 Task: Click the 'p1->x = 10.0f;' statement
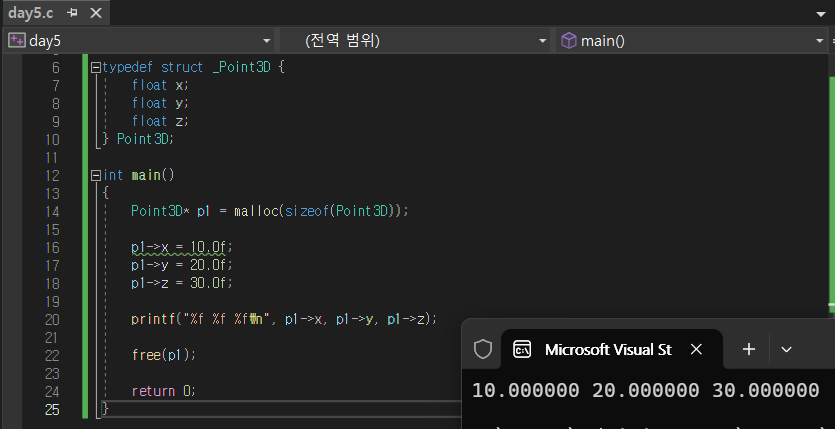point(182,248)
